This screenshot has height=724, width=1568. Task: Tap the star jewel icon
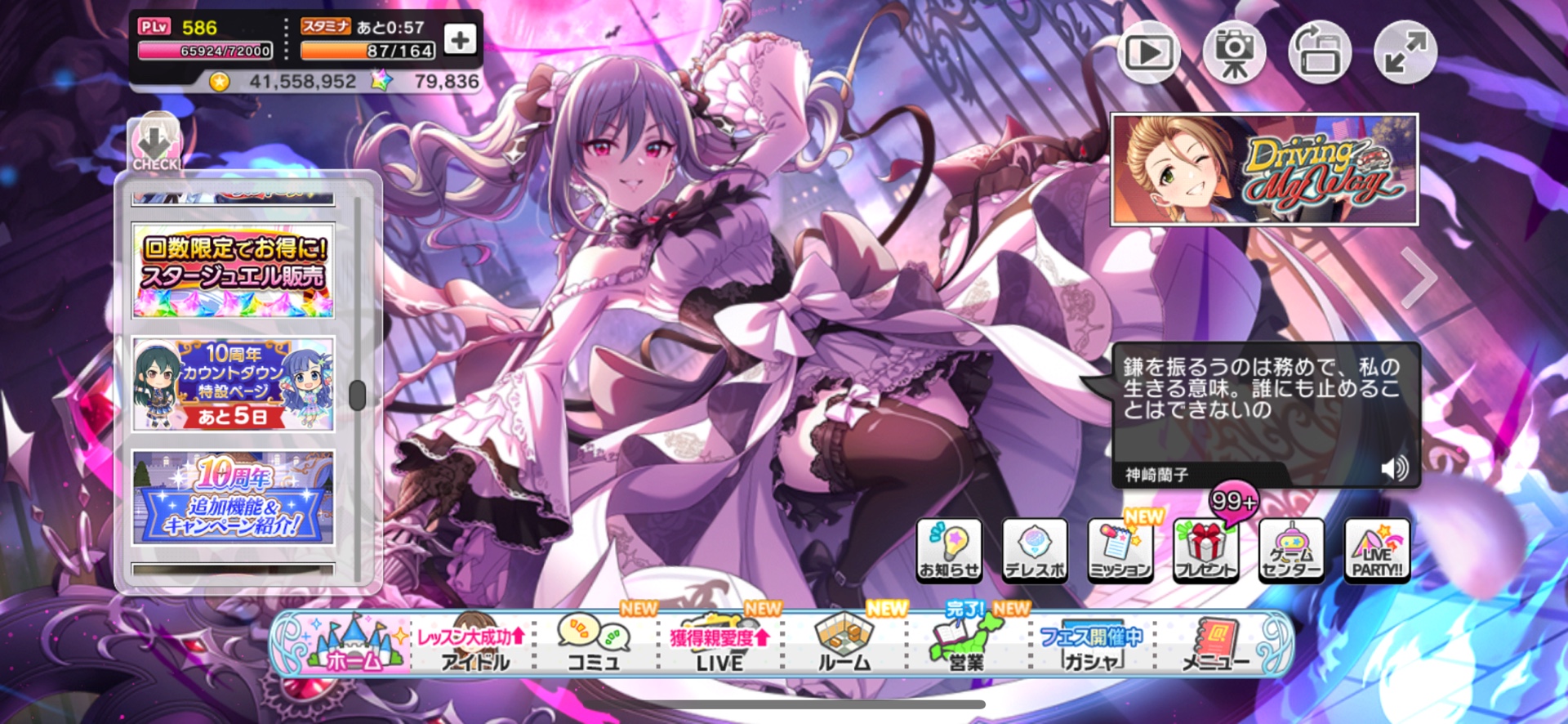tap(381, 81)
